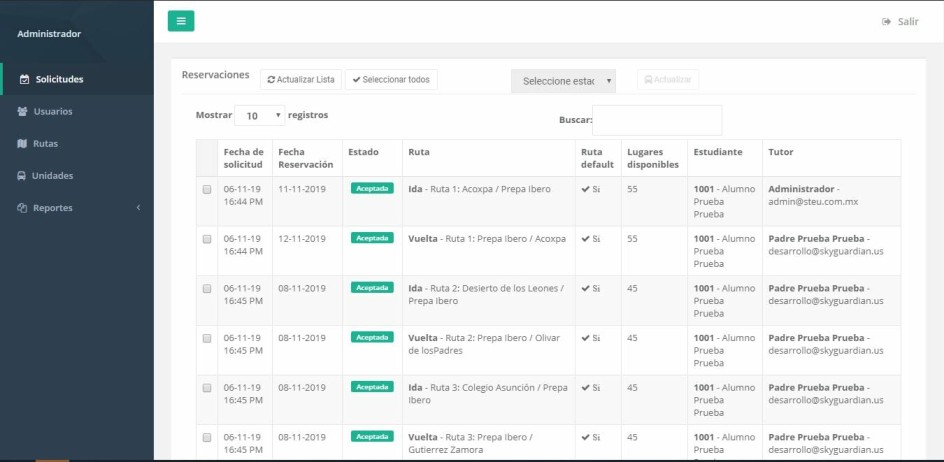Select checkbox for Vuelta Ruta 2 Olivar de losPadres
This screenshot has width=944, height=462.
pyautogui.click(x=206, y=339)
